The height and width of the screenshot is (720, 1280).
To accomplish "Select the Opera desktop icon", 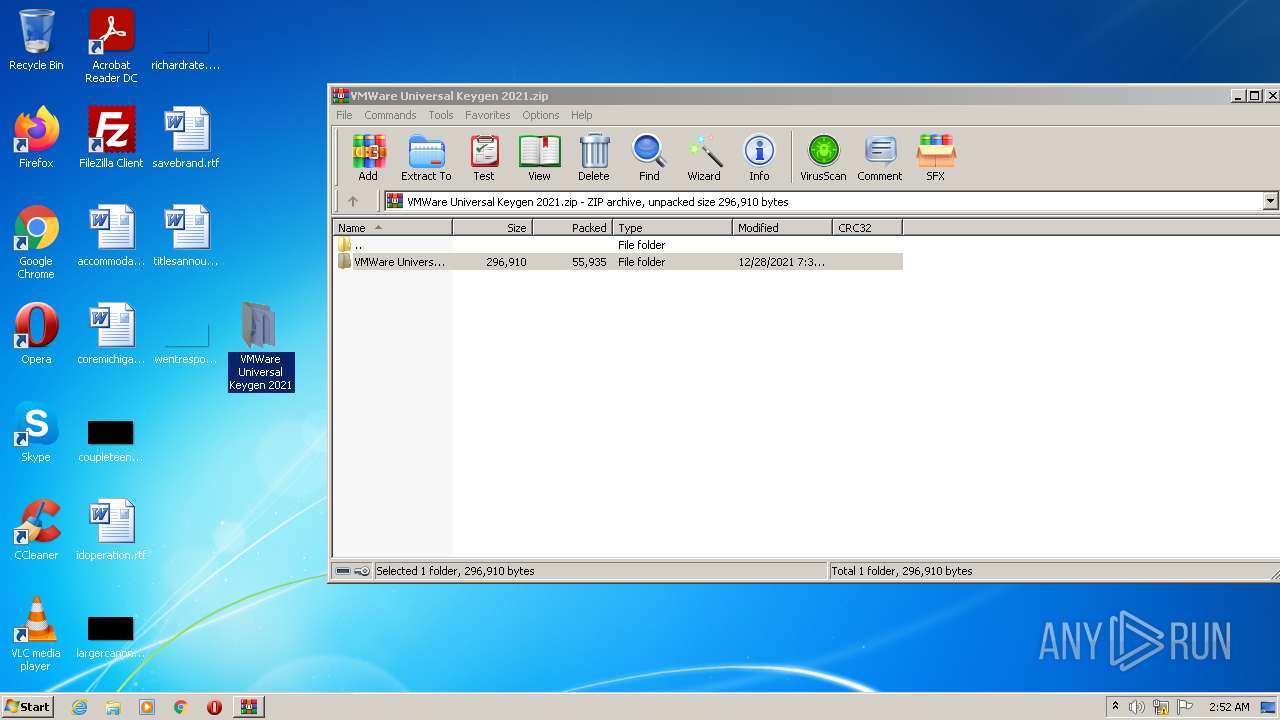I will click(x=36, y=334).
